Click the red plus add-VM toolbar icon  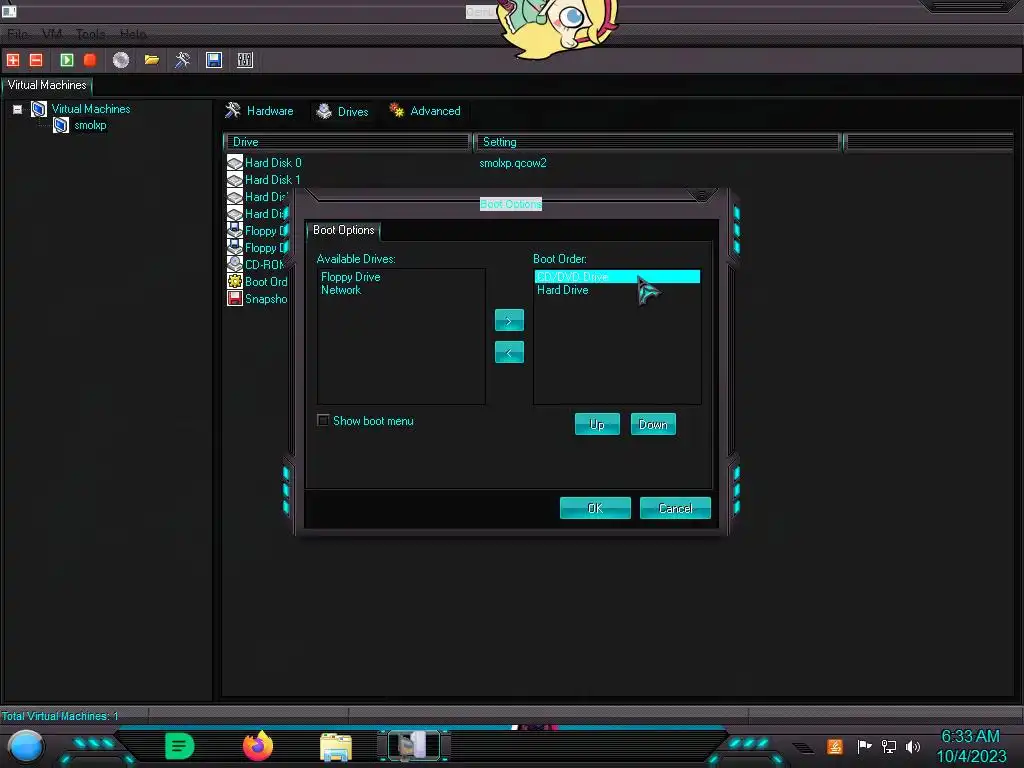point(13,60)
